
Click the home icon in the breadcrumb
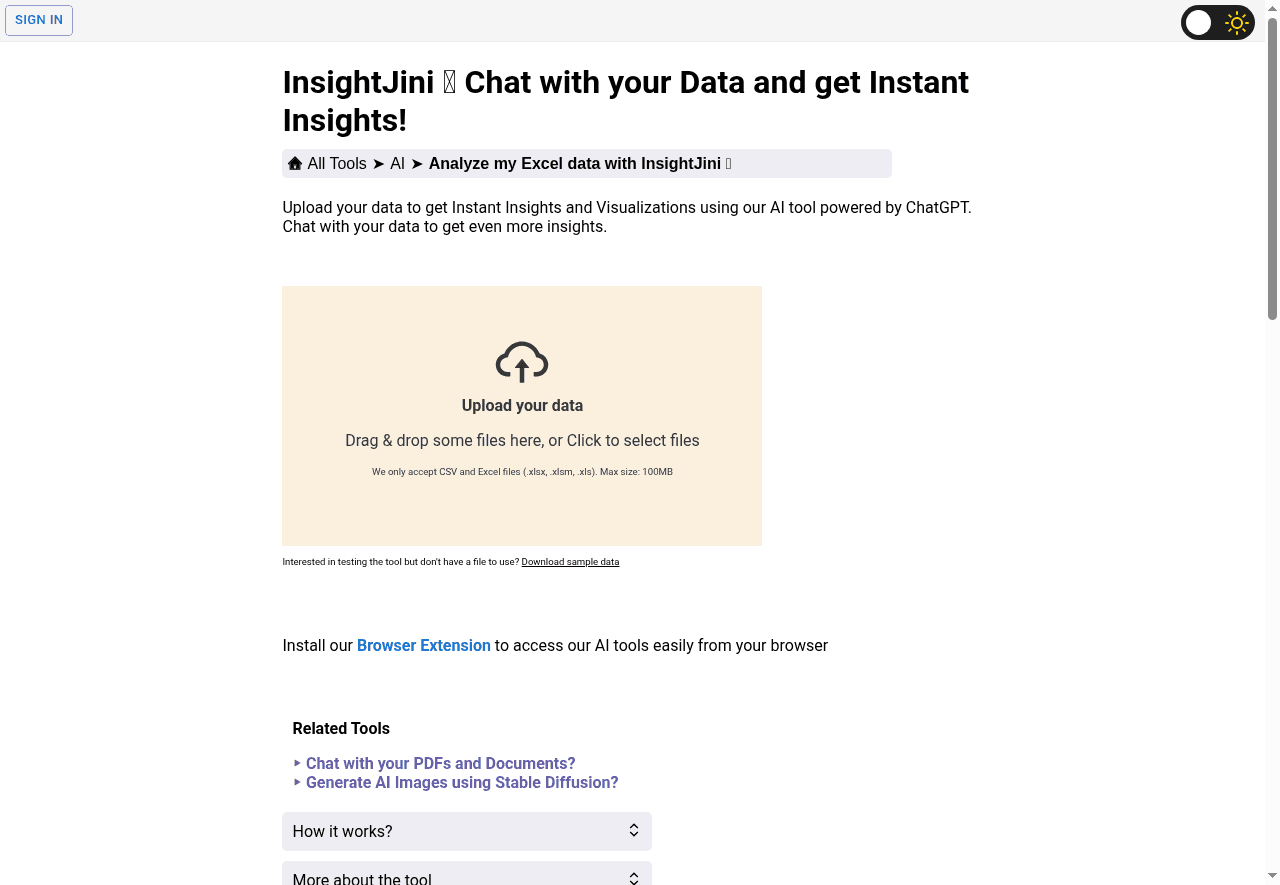(295, 163)
